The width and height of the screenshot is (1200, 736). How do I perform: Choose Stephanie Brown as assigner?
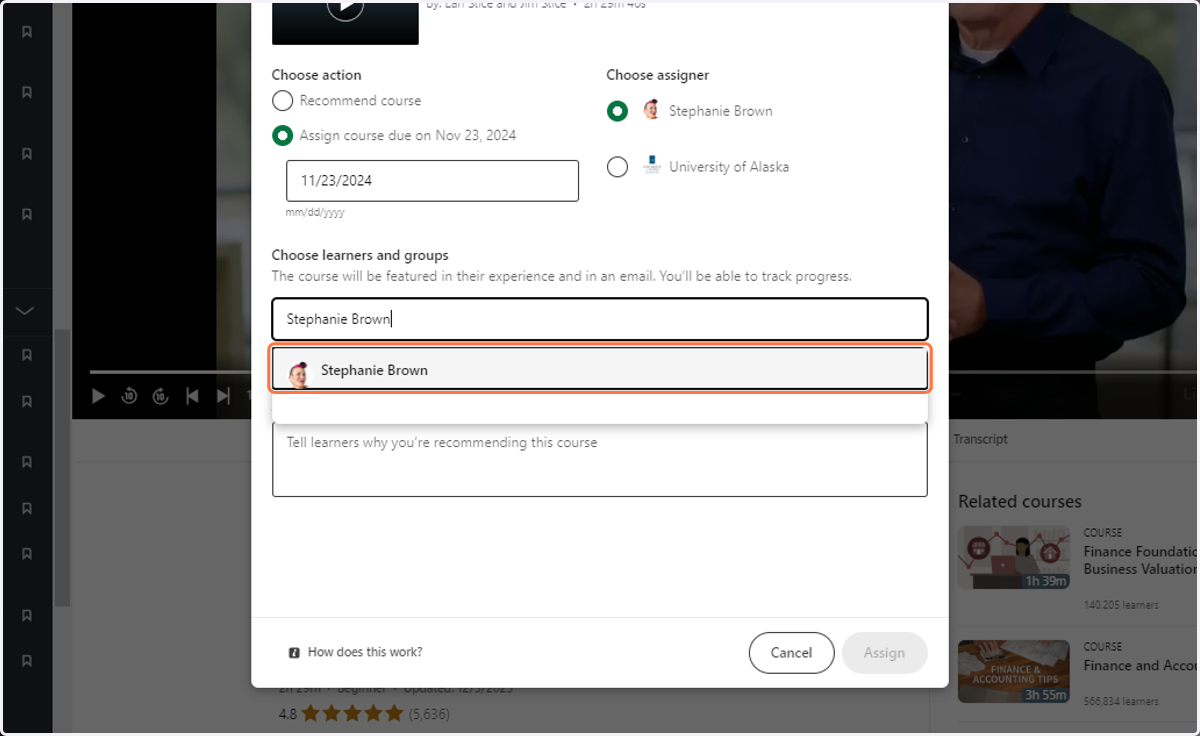point(618,111)
